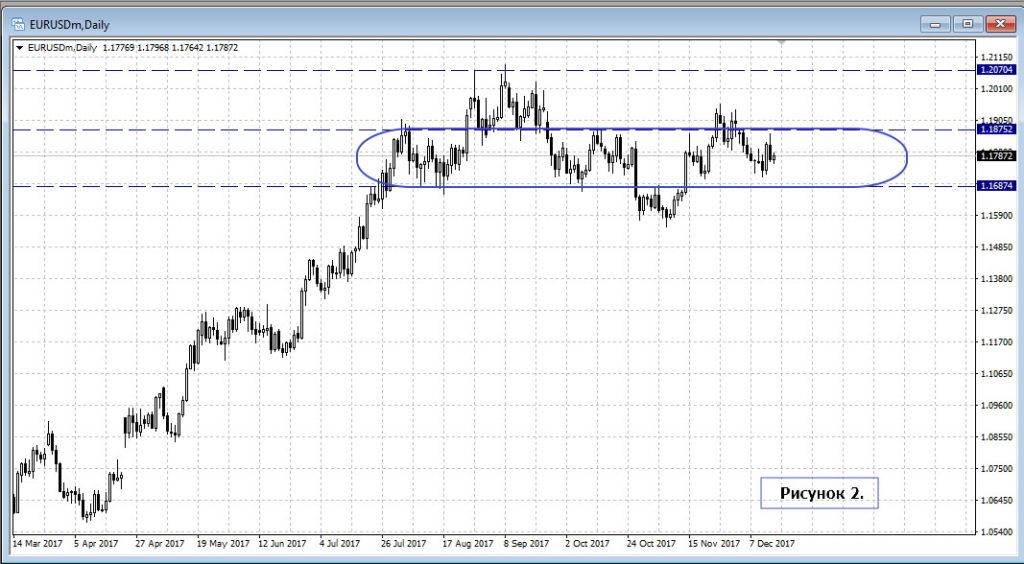Click the Рисунок 2. text label box
Image resolution: width=1024 pixels, height=564 pixels.
[x=819, y=493]
